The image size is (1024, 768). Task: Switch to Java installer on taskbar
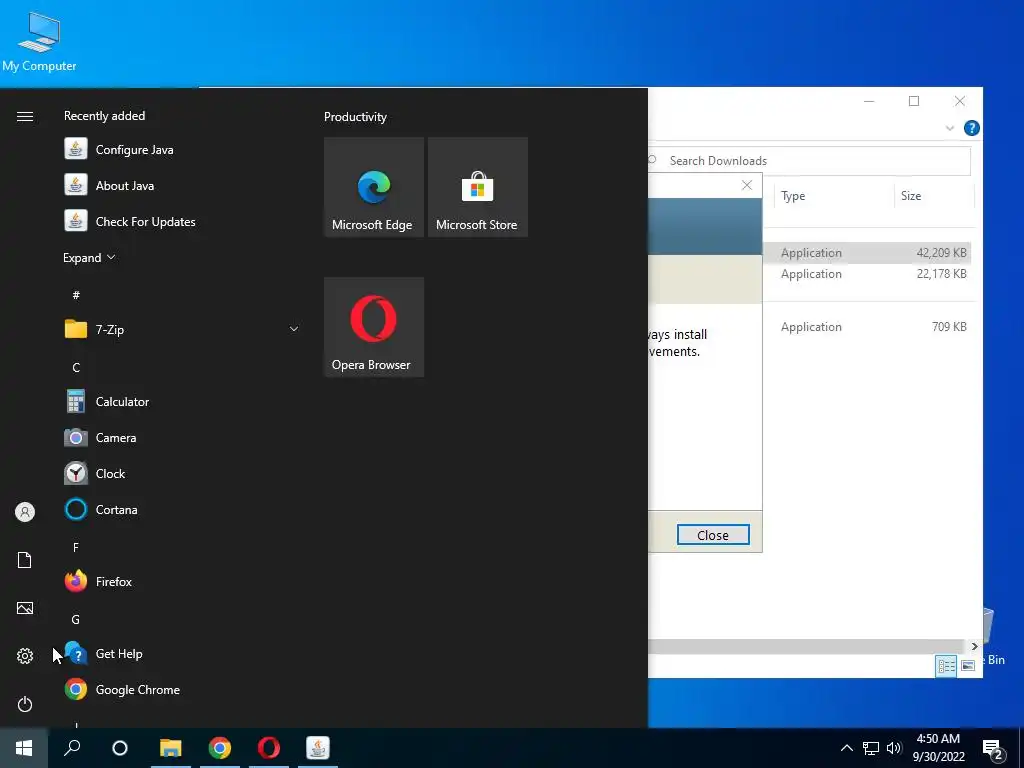[318, 748]
